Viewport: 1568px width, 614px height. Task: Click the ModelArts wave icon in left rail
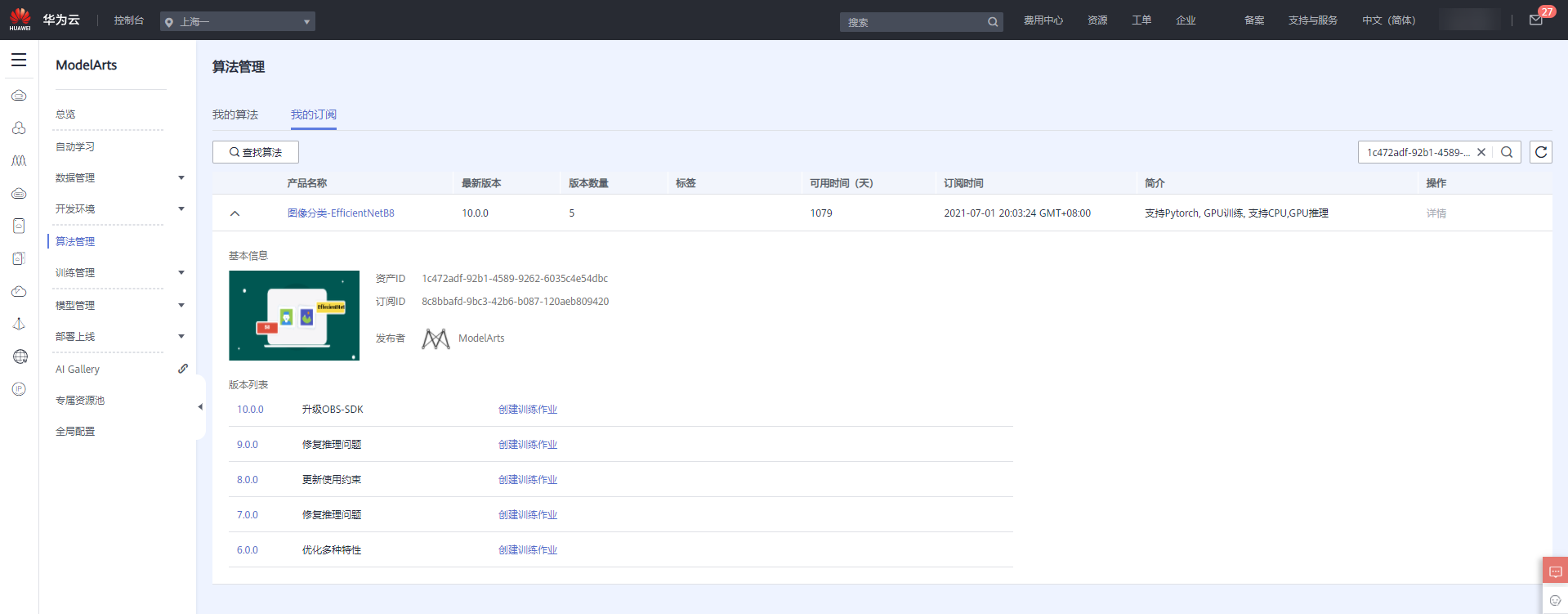tap(19, 160)
